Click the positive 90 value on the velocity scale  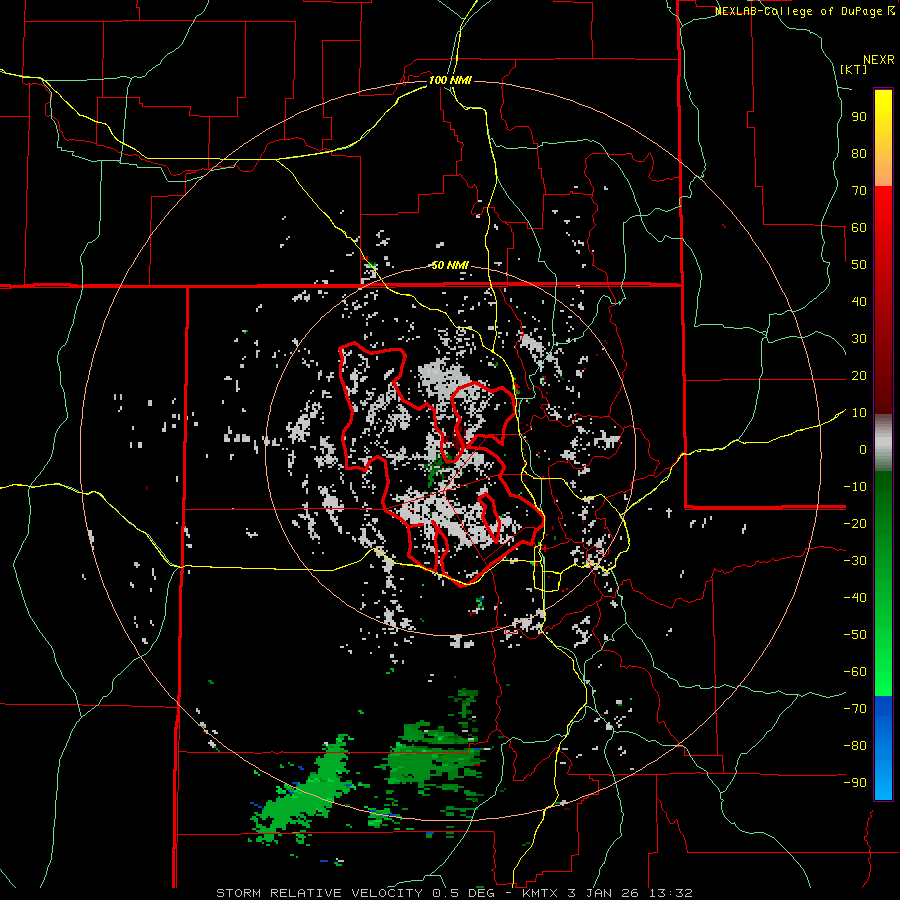tap(859, 117)
